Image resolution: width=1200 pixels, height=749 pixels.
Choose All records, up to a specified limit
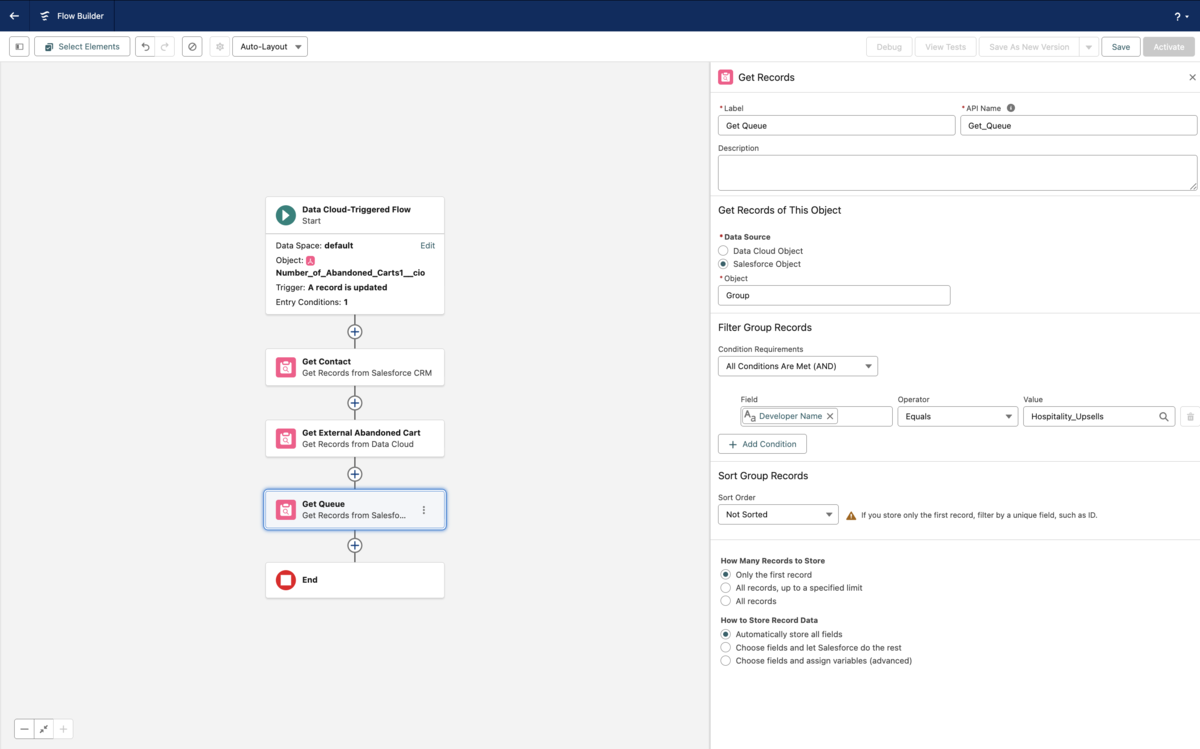(x=726, y=588)
